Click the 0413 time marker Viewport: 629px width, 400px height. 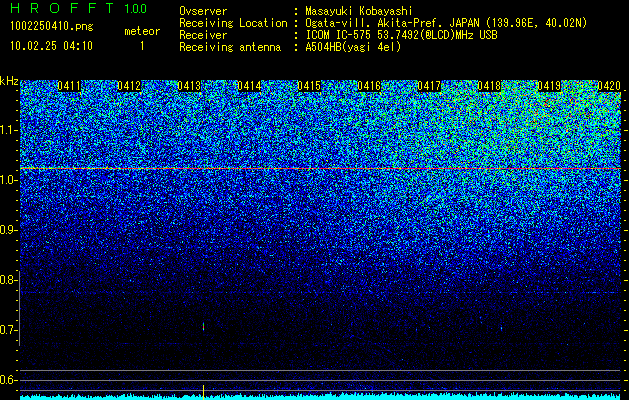189,86
